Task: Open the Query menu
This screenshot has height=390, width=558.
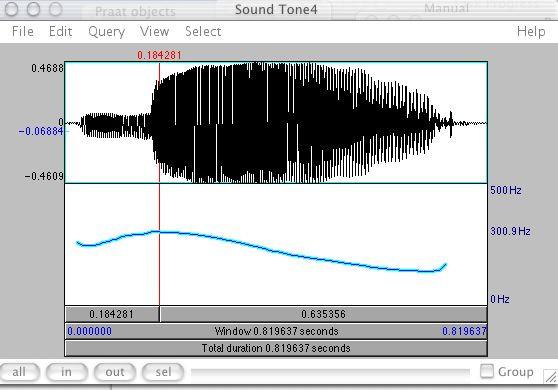Action: point(106,32)
